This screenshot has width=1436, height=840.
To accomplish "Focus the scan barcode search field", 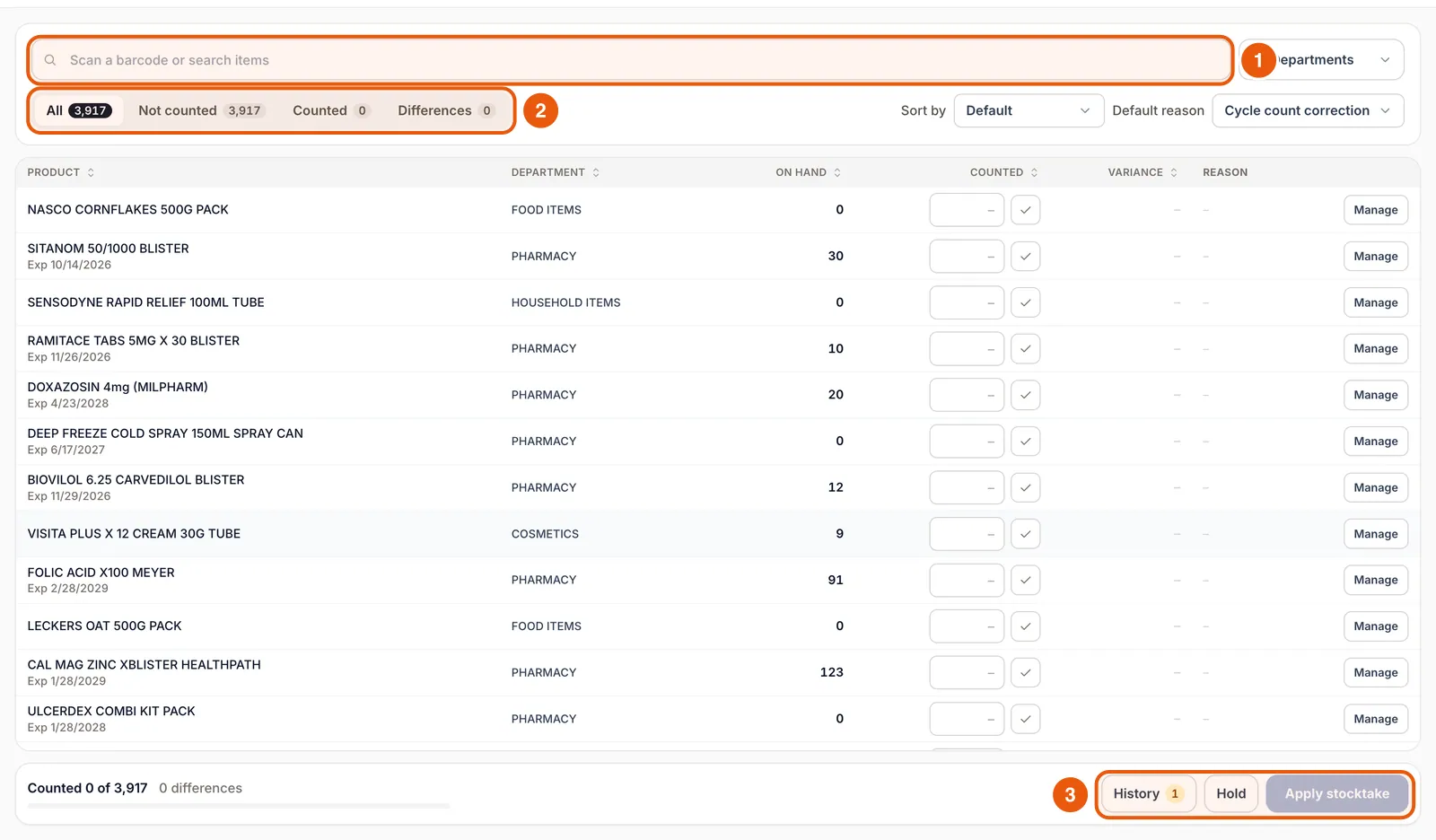I will [x=630, y=60].
